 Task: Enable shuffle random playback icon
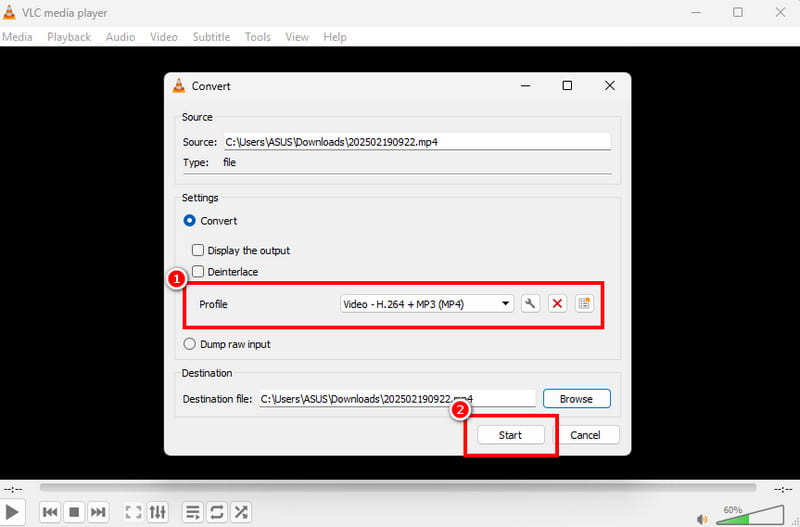coord(241,512)
